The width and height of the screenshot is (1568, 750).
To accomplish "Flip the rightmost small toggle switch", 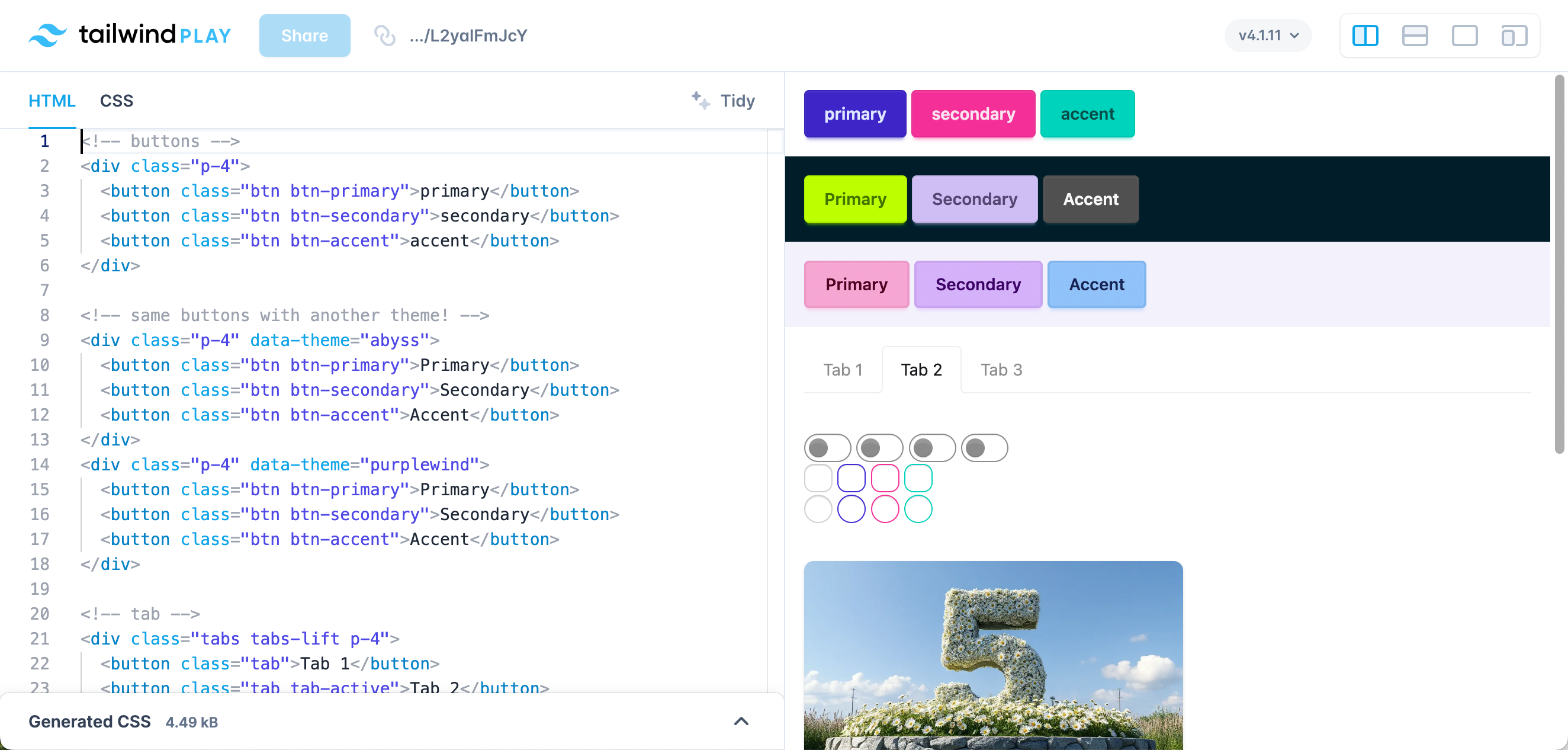I will point(984,447).
